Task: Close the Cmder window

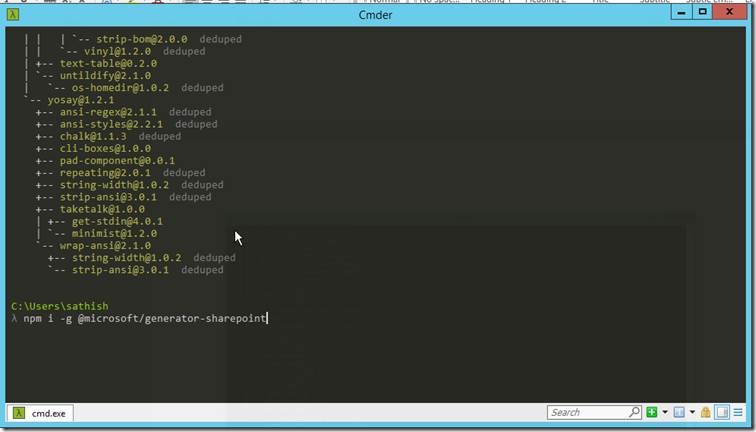Action: pos(729,13)
